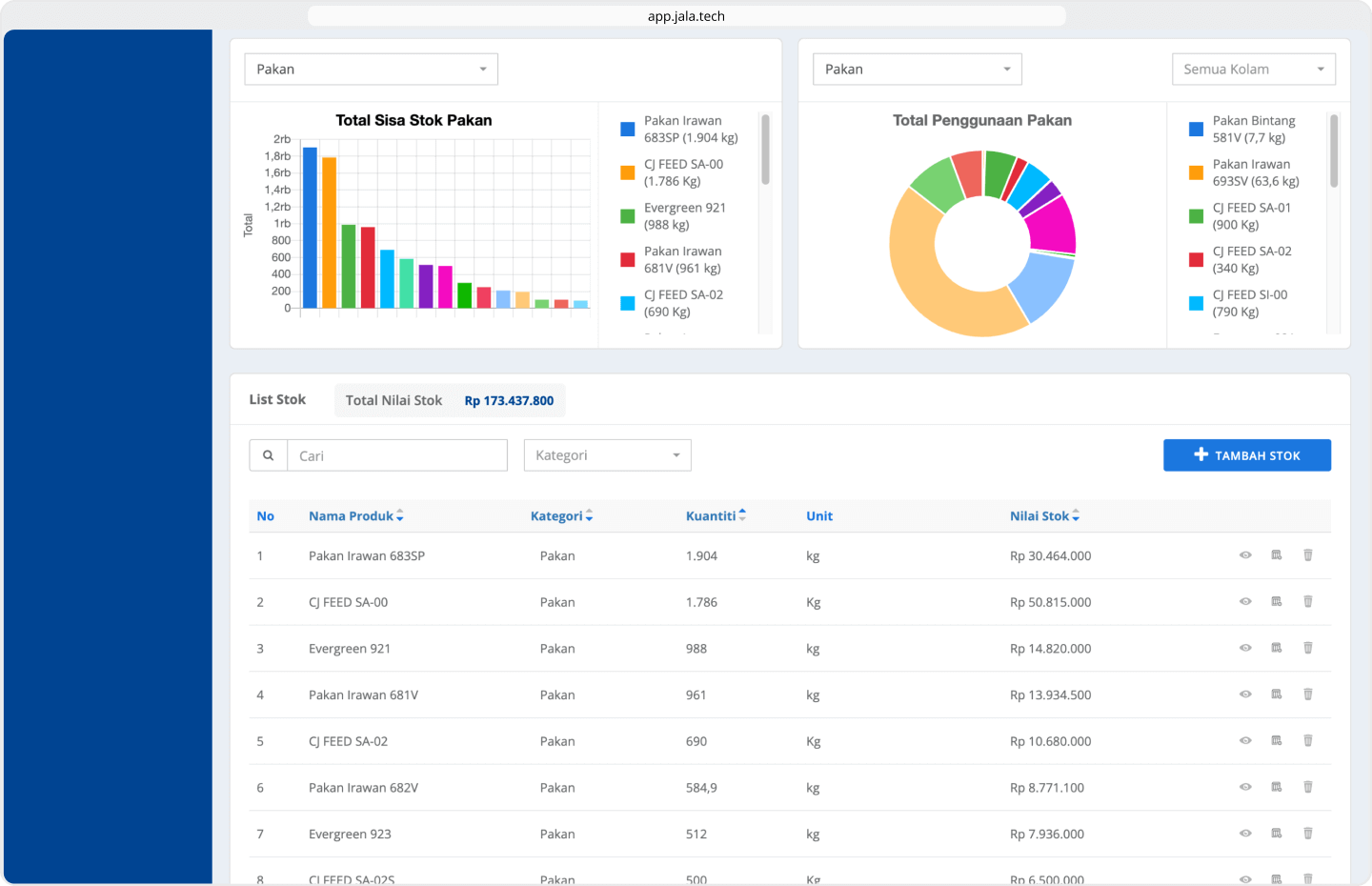Open table-edit icon for Evergreen 921

[1276, 648]
